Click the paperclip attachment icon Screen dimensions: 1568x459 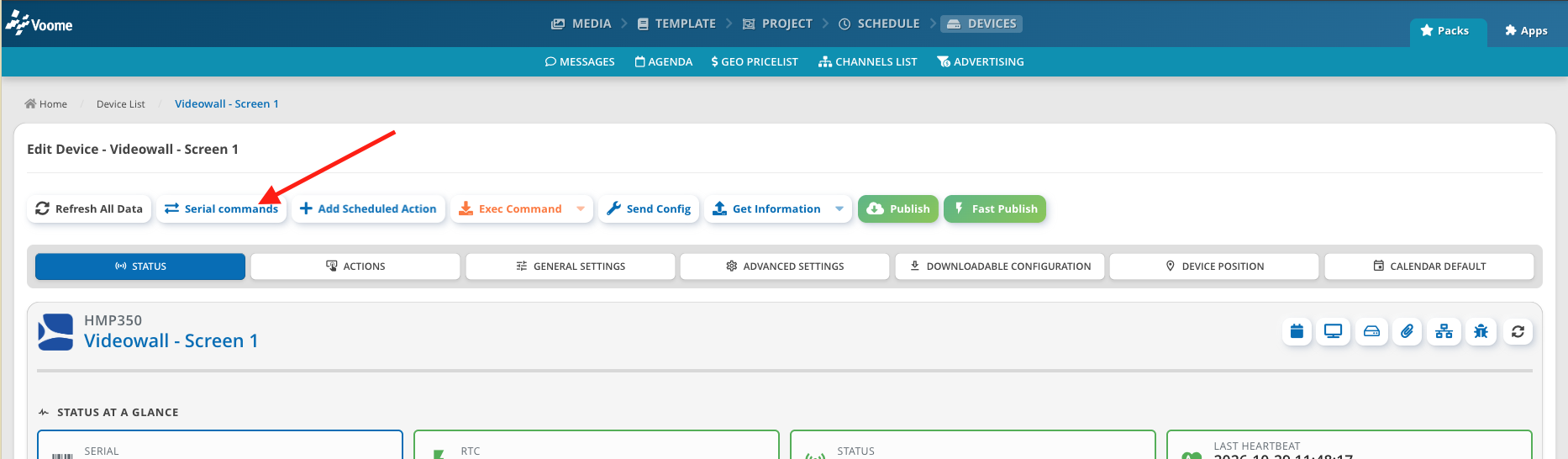[1408, 331]
